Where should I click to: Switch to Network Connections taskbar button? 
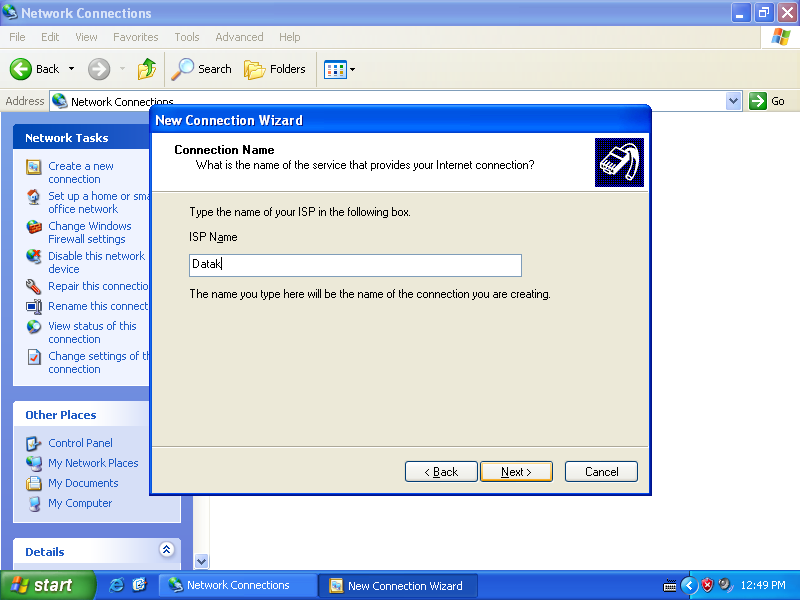click(x=237, y=586)
